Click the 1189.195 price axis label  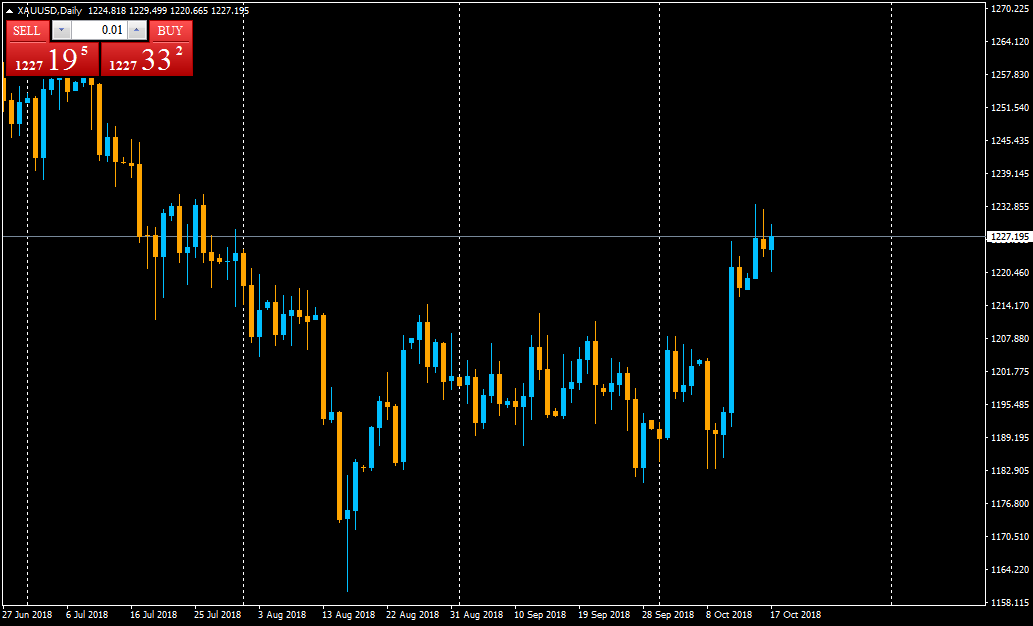[x=1010, y=438]
